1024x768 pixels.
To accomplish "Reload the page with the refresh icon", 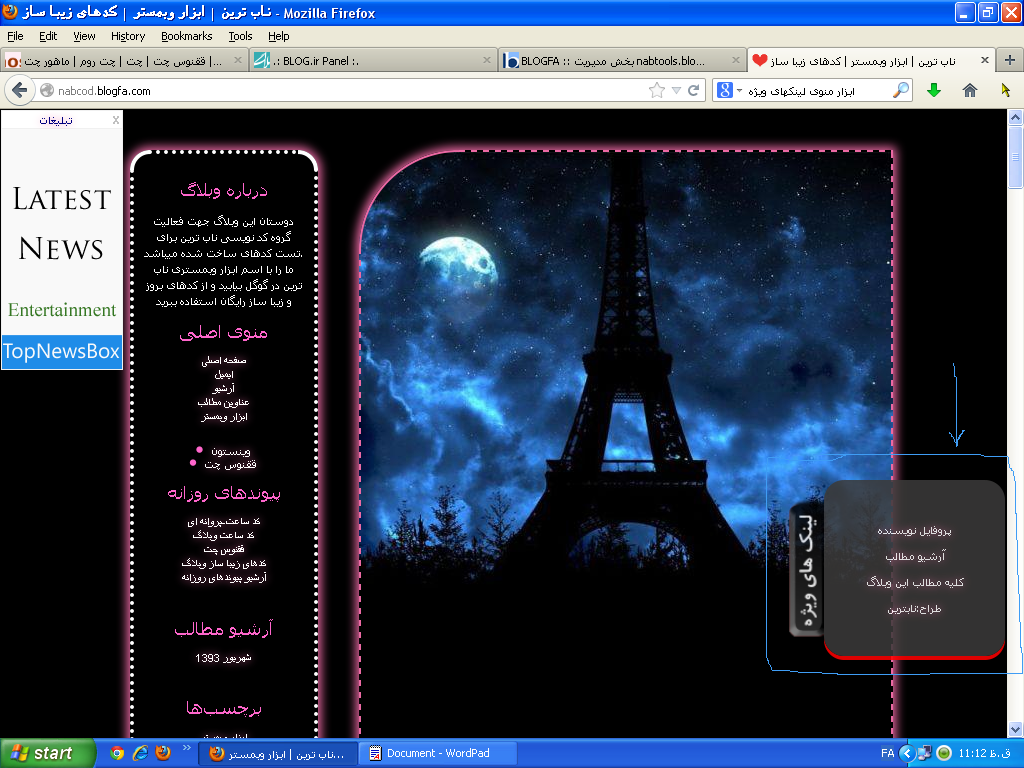I will [693, 91].
